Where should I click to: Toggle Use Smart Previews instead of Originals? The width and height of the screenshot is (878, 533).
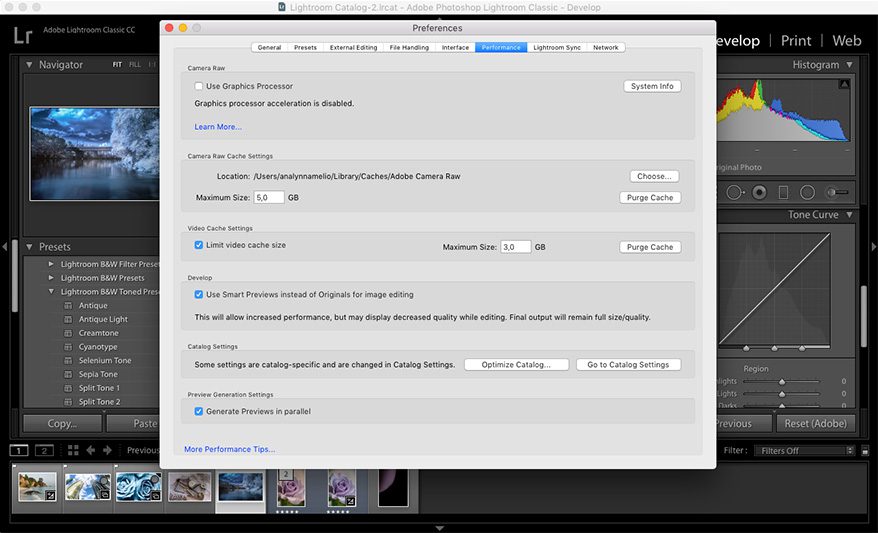(199, 295)
